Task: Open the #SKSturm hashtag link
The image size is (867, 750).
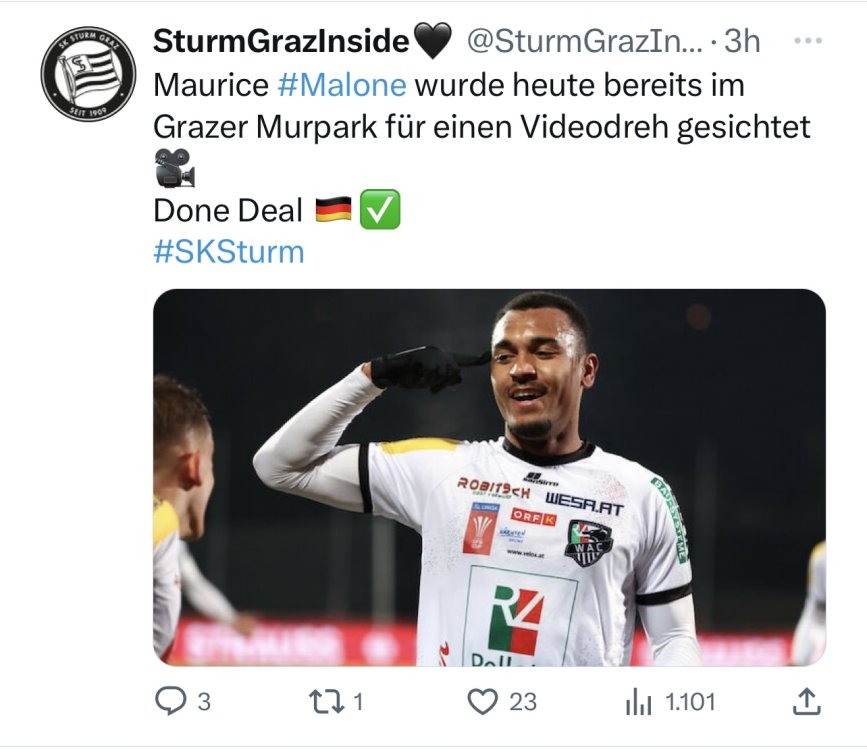Action: (229, 252)
